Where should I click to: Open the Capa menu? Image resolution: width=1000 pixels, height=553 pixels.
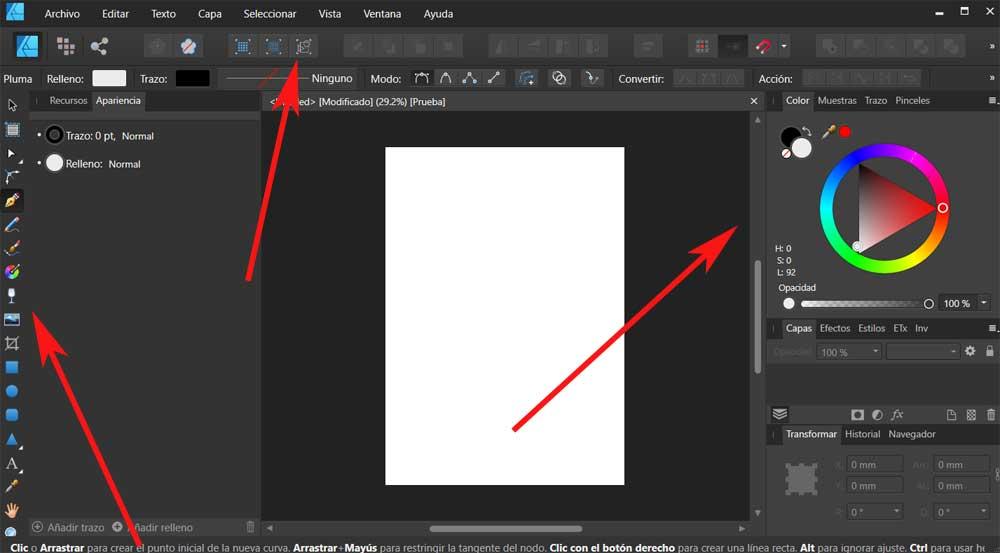[209, 13]
